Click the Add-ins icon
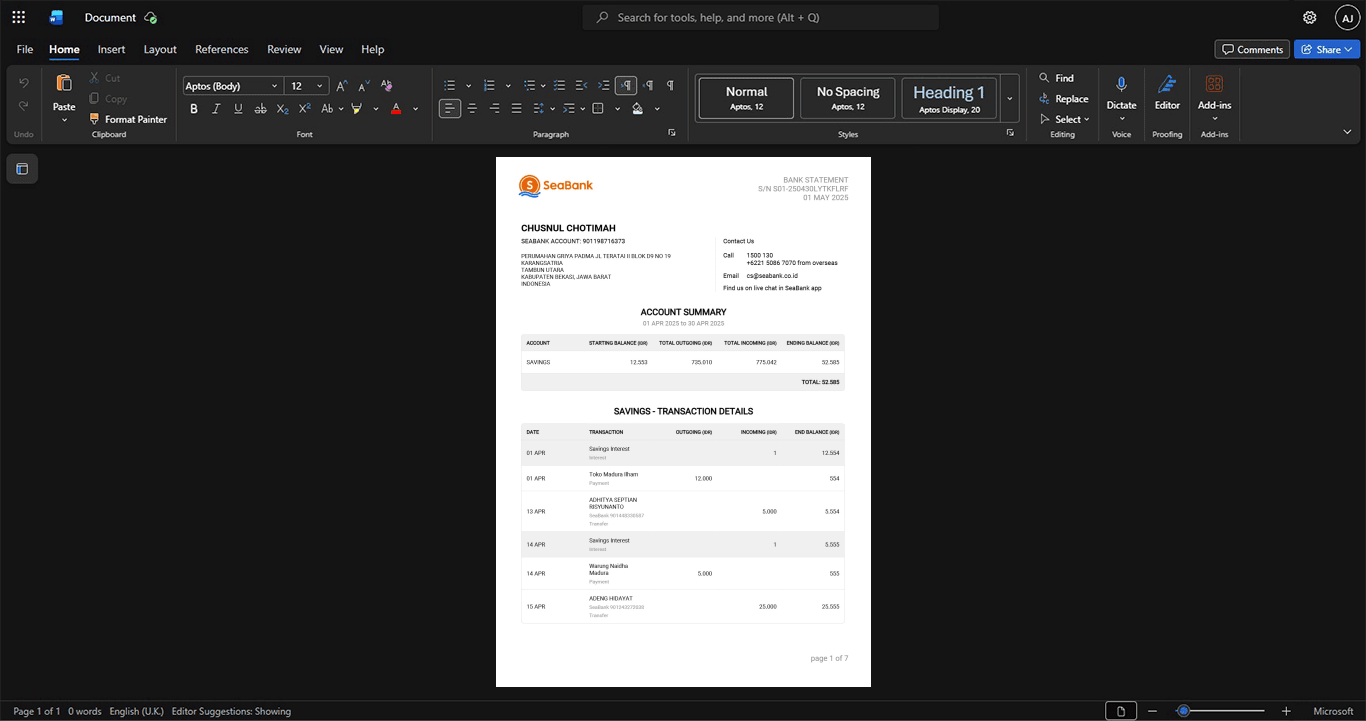Screen dimensions: 1366x721 (1215, 84)
